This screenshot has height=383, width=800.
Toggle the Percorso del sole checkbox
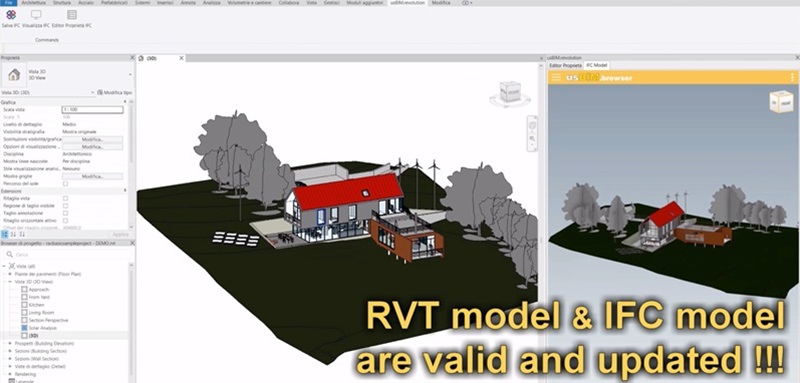coord(65,184)
